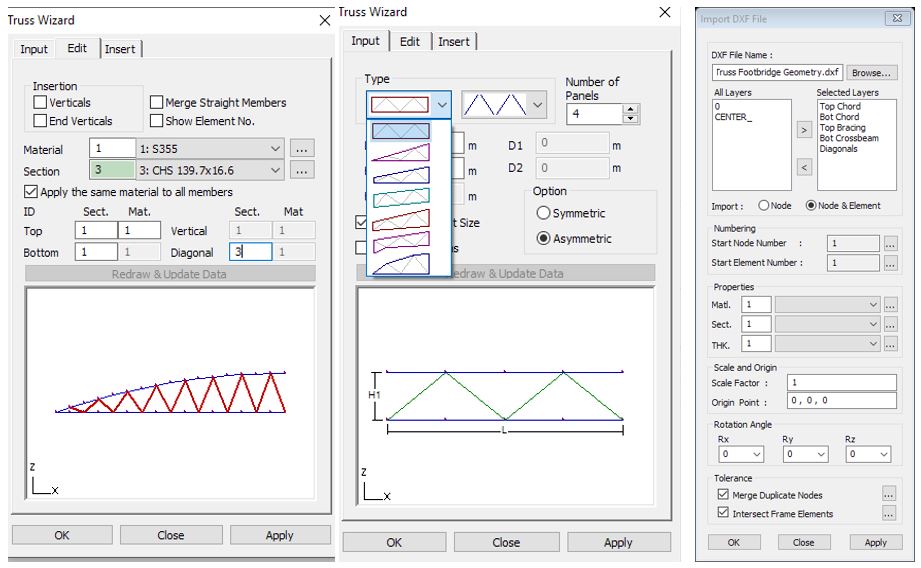Click ellipsis beside Start Node Number

point(890,243)
